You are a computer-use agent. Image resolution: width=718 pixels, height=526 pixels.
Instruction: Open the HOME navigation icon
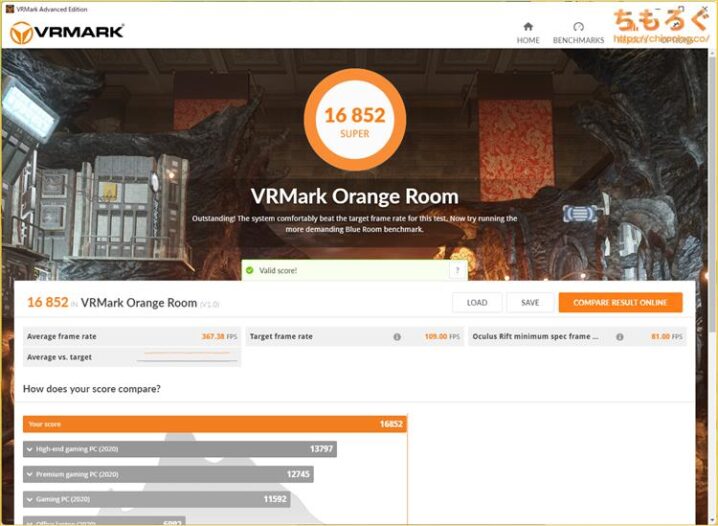tap(528, 27)
